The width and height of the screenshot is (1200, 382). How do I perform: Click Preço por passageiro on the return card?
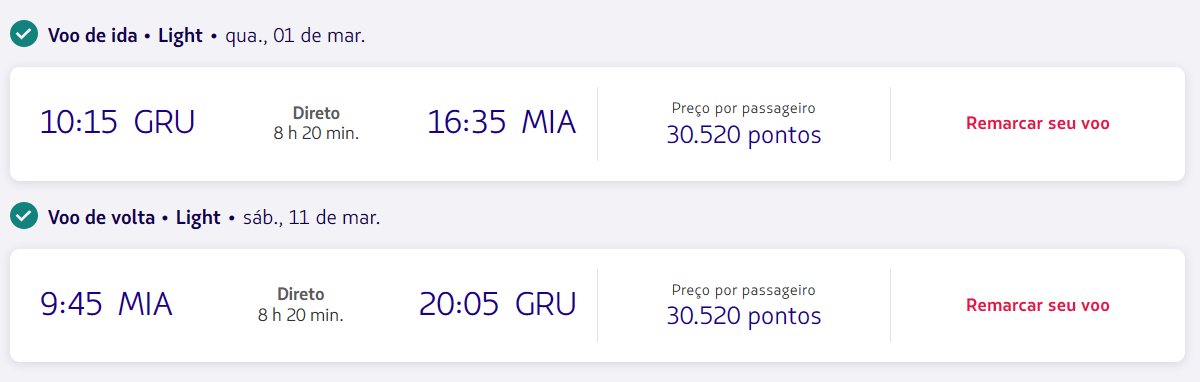click(x=744, y=290)
